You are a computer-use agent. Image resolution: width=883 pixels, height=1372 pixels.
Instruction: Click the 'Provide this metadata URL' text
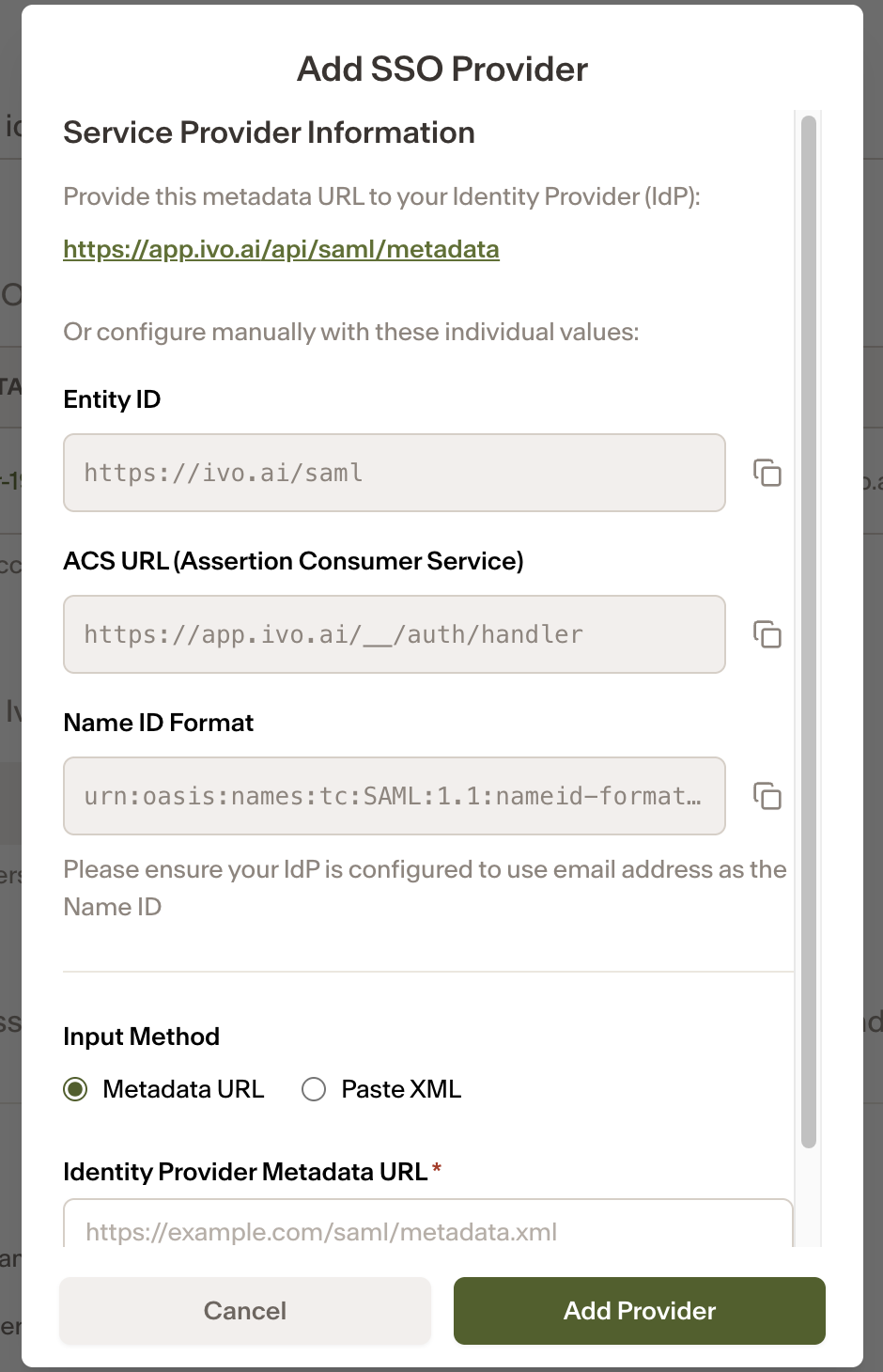pyautogui.click(x=382, y=196)
